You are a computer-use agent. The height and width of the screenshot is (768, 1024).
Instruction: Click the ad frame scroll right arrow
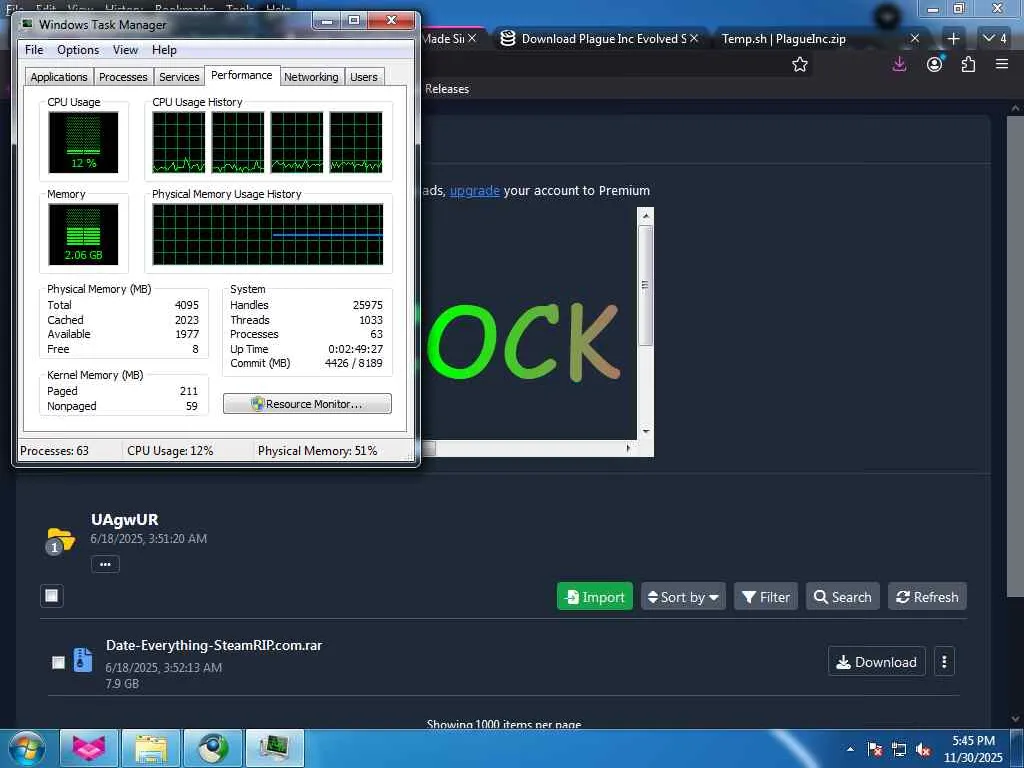click(x=628, y=448)
